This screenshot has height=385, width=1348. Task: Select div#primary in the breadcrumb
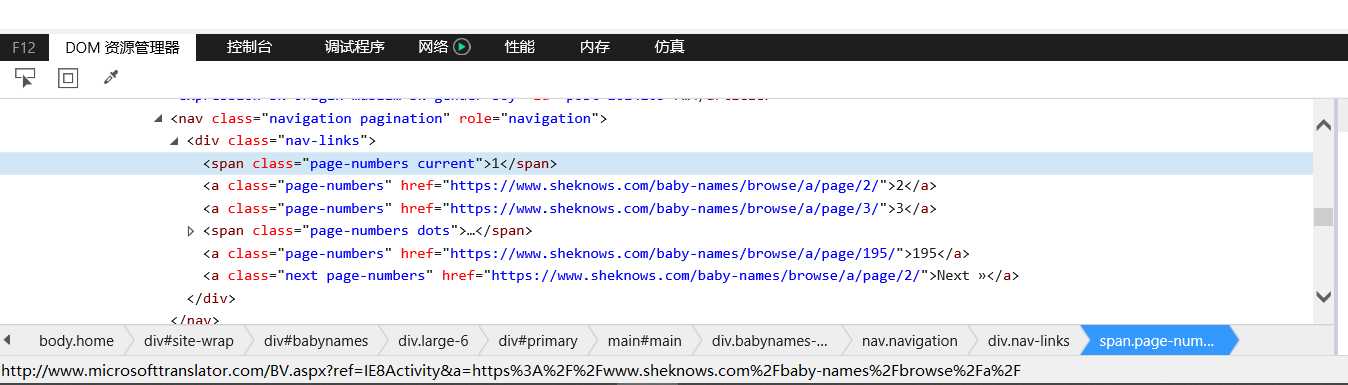tap(539, 341)
